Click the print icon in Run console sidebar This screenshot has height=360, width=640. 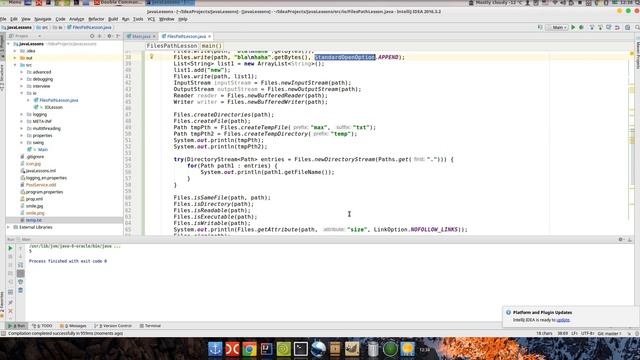(20, 282)
